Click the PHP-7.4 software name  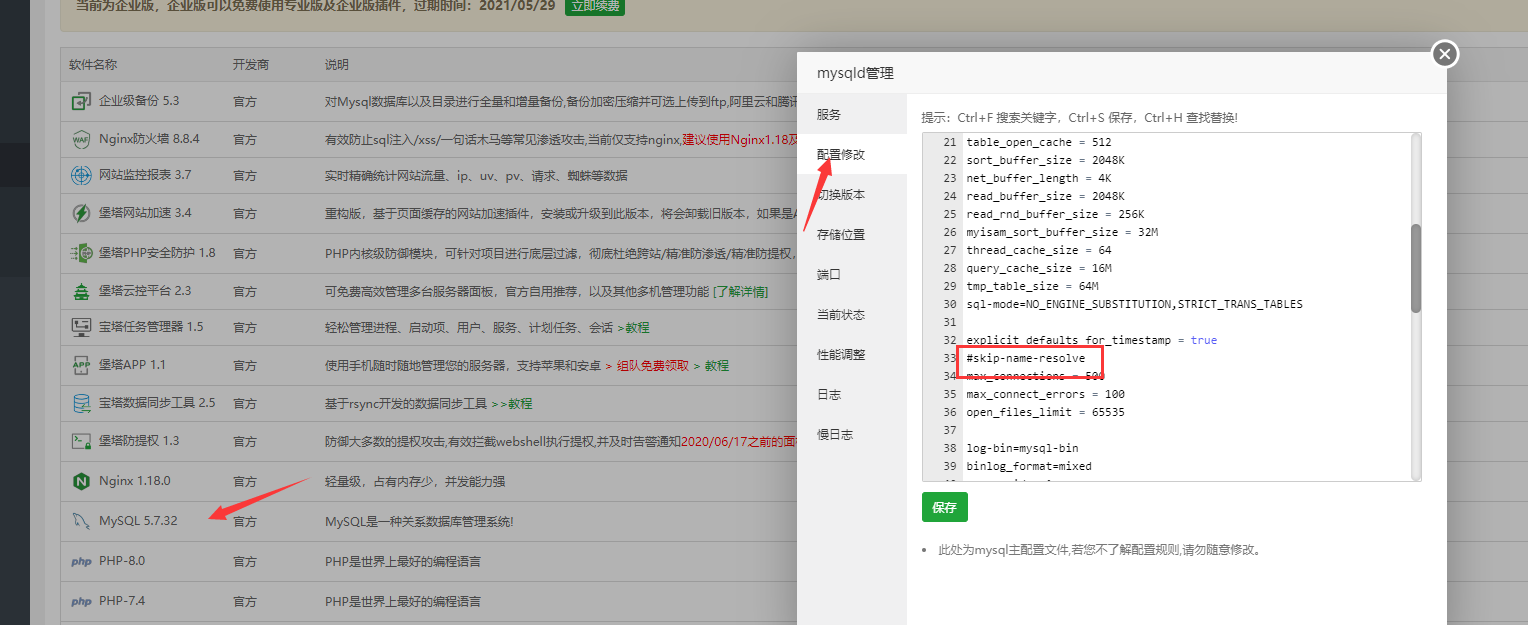(122, 601)
